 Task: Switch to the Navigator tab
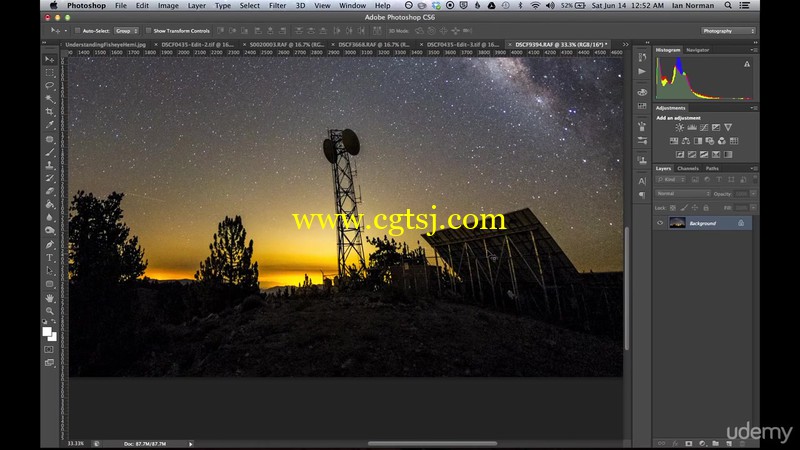pyautogui.click(x=697, y=50)
